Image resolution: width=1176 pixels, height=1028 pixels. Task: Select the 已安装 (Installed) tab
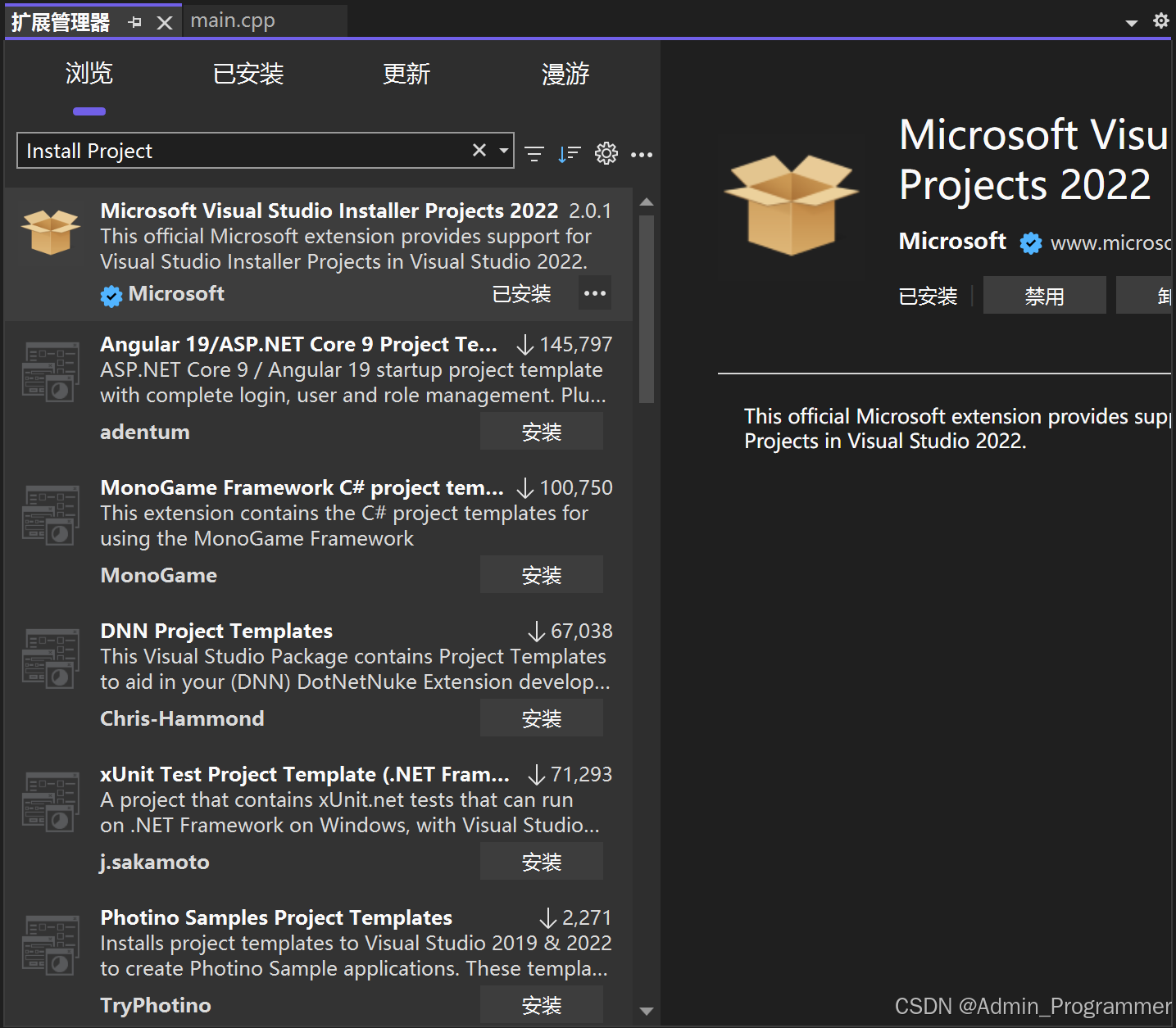(x=248, y=74)
